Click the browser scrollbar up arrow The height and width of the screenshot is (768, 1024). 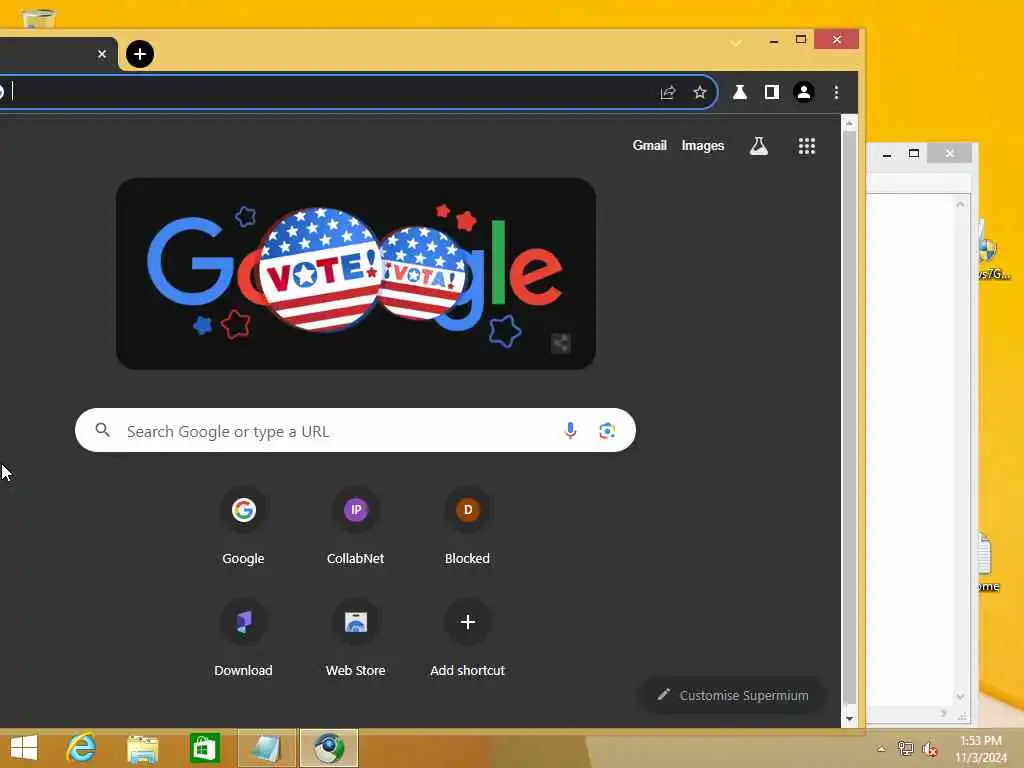pyautogui.click(x=849, y=123)
